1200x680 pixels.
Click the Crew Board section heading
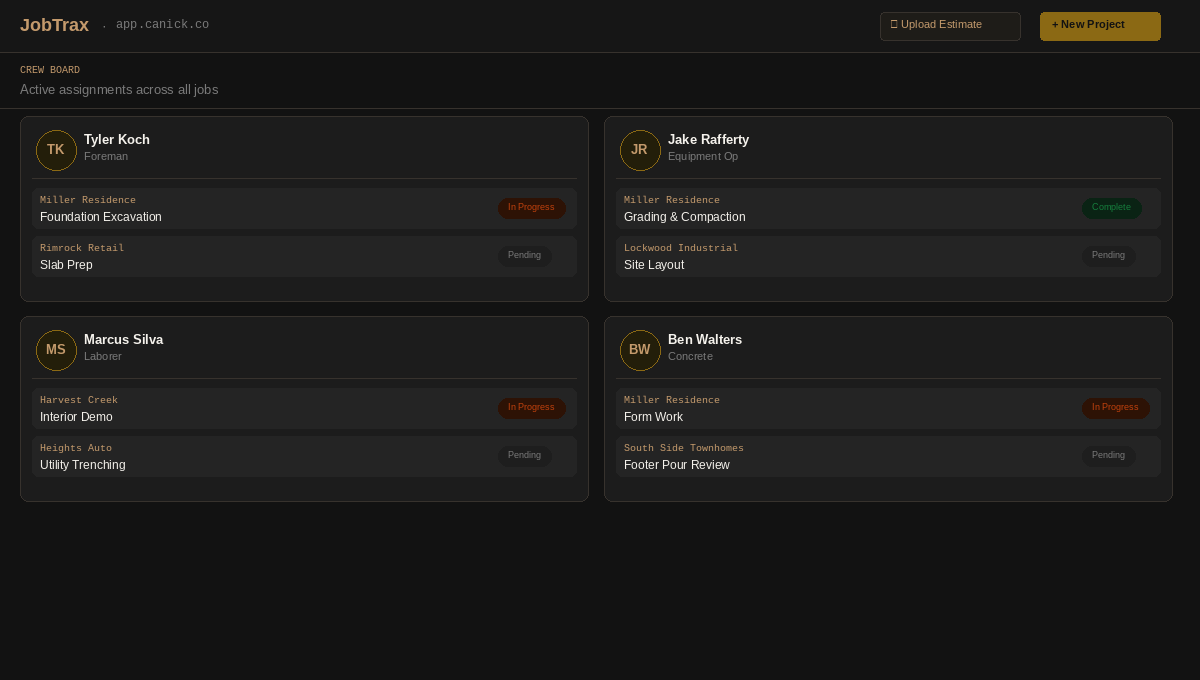[x=50, y=70]
